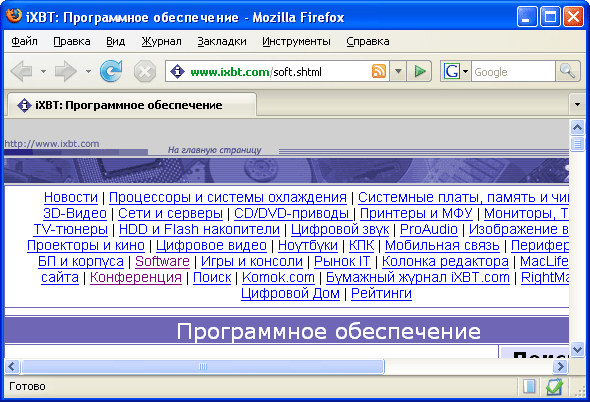Open the search engine selector dropdown arrow
Screen dimensions: 590x402
click(x=465, y=72)
